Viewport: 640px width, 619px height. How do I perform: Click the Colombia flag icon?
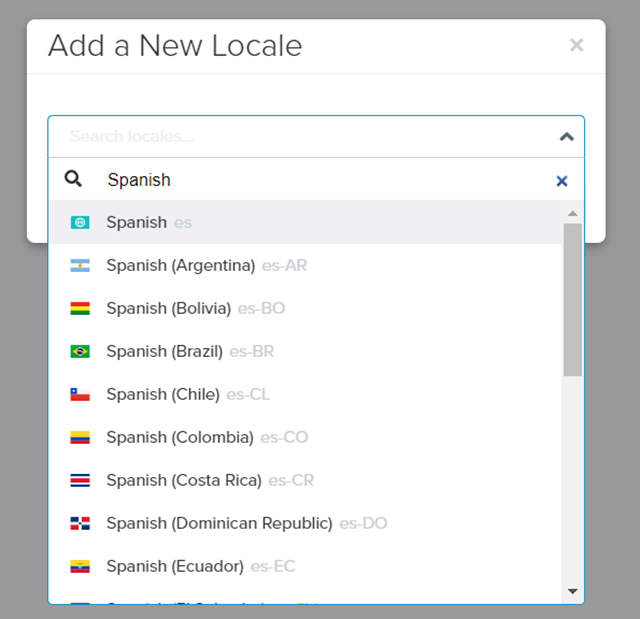[80, 437]
